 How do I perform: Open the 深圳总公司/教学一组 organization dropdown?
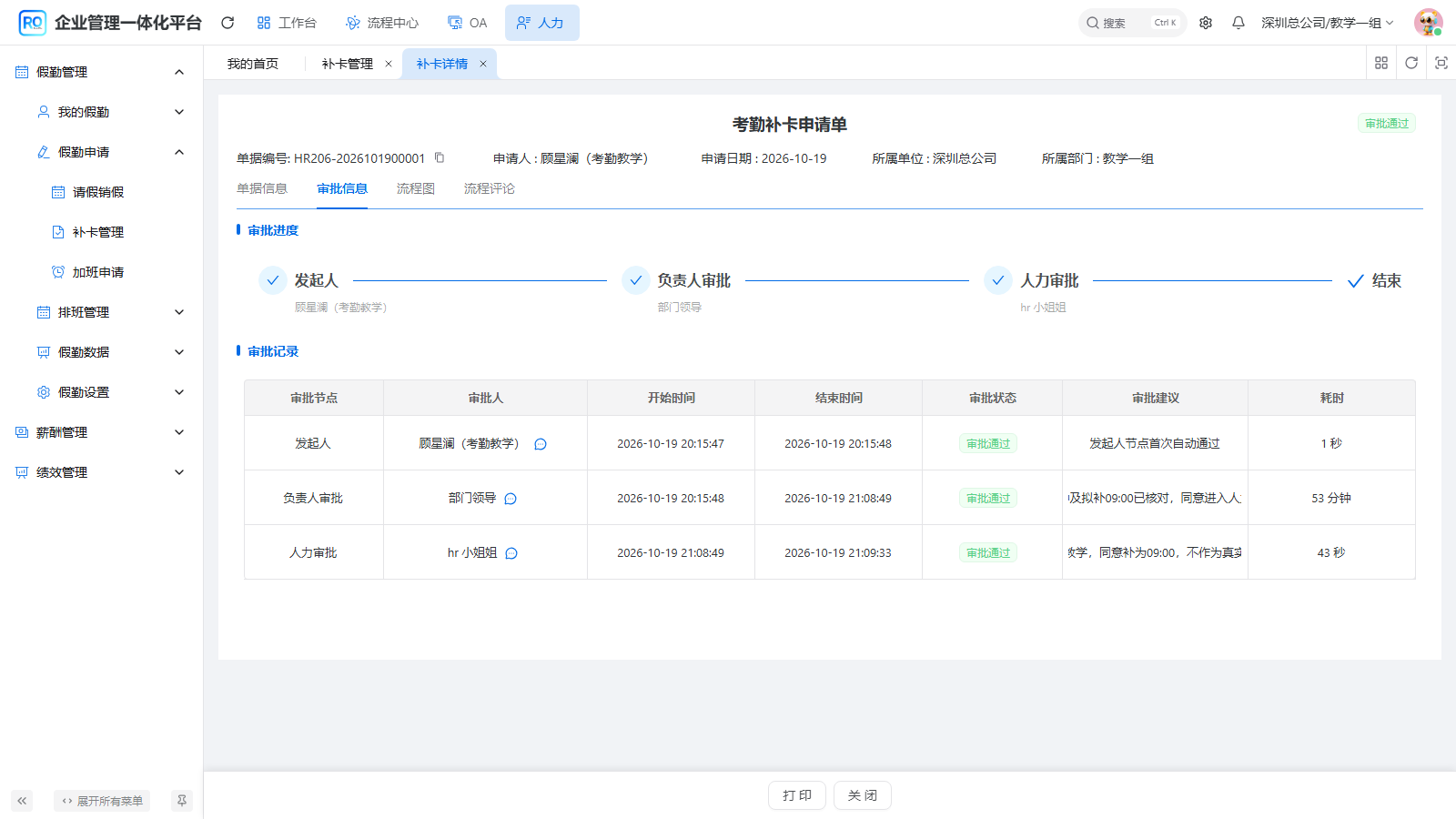coord(1327,23)
